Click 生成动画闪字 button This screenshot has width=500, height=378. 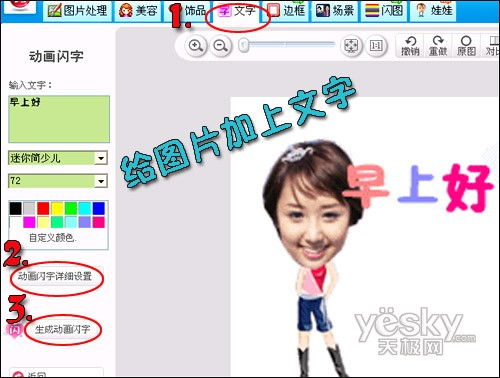62,330
